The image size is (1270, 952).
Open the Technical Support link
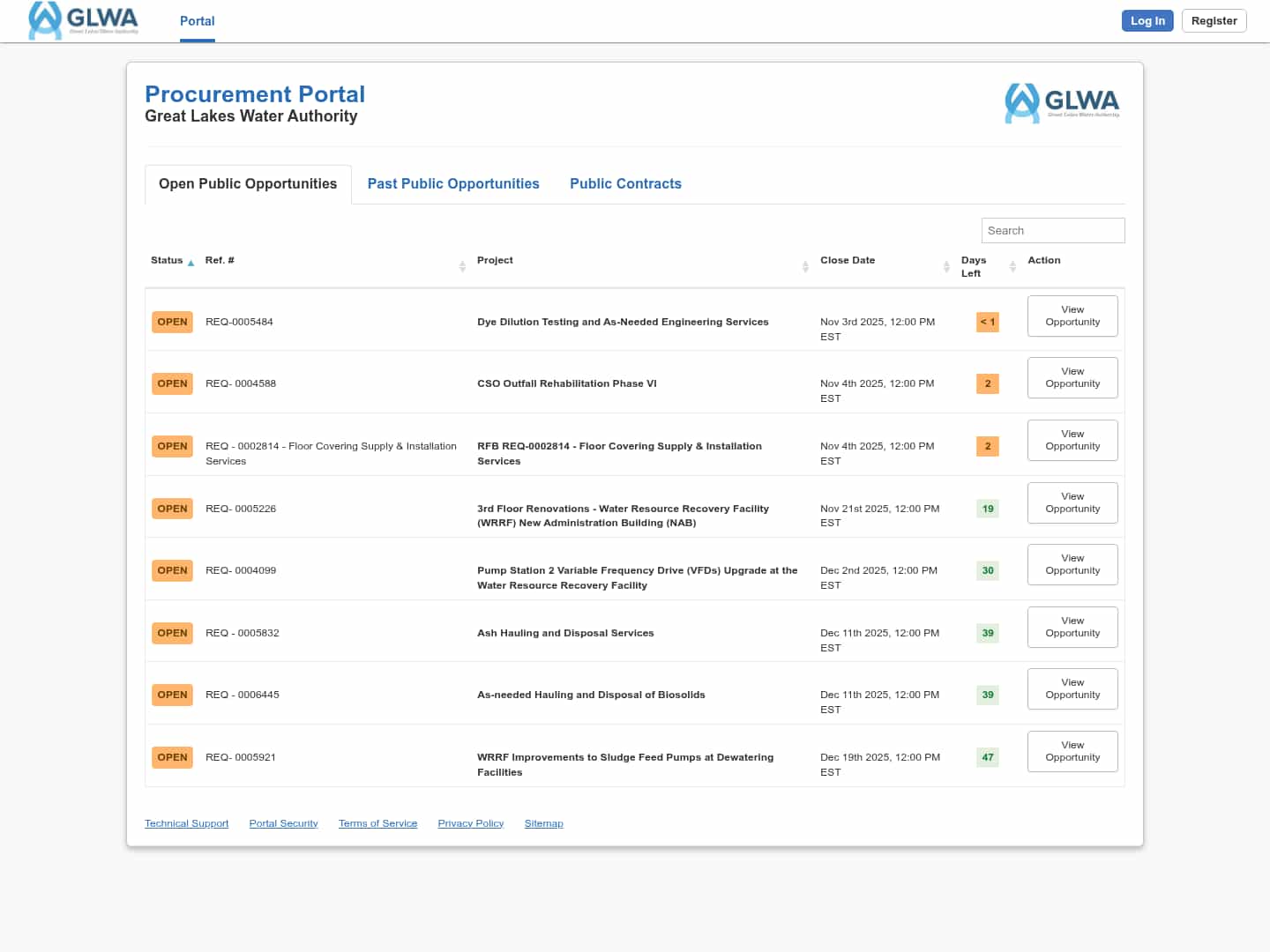pos(186,823)
